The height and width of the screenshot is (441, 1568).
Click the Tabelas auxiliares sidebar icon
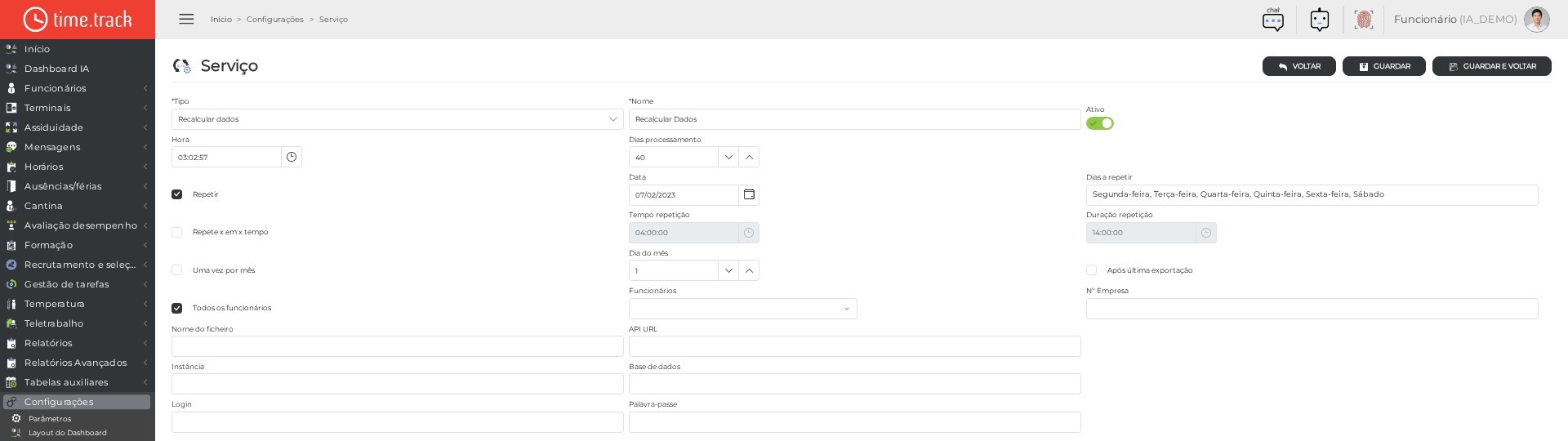coord(11,382)
